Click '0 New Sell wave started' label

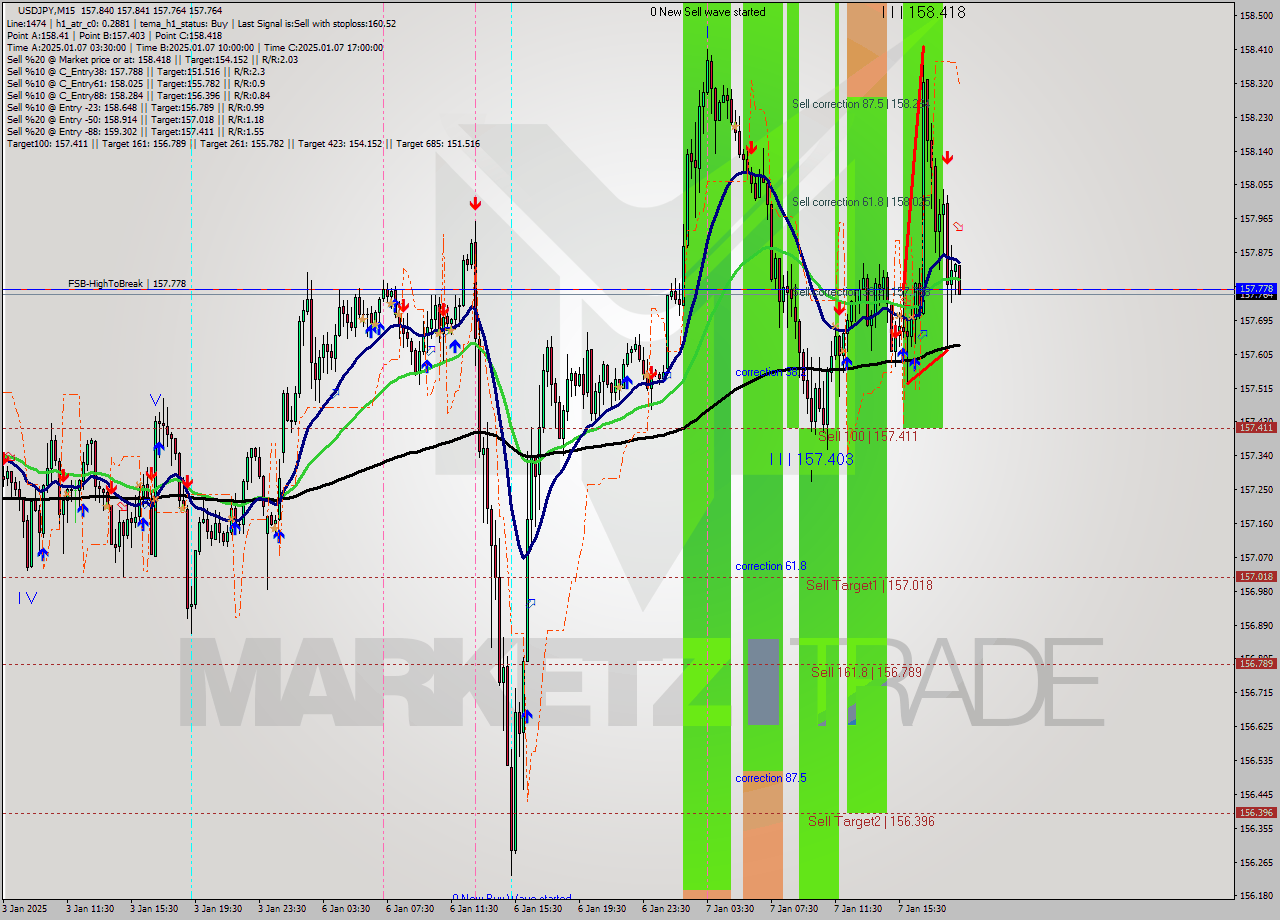[708, 12]
